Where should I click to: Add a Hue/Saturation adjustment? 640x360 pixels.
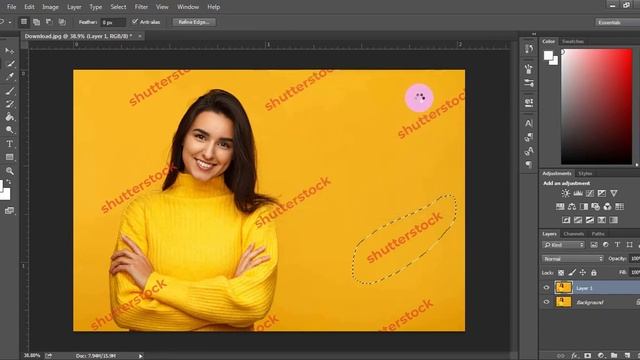point(560,207)
